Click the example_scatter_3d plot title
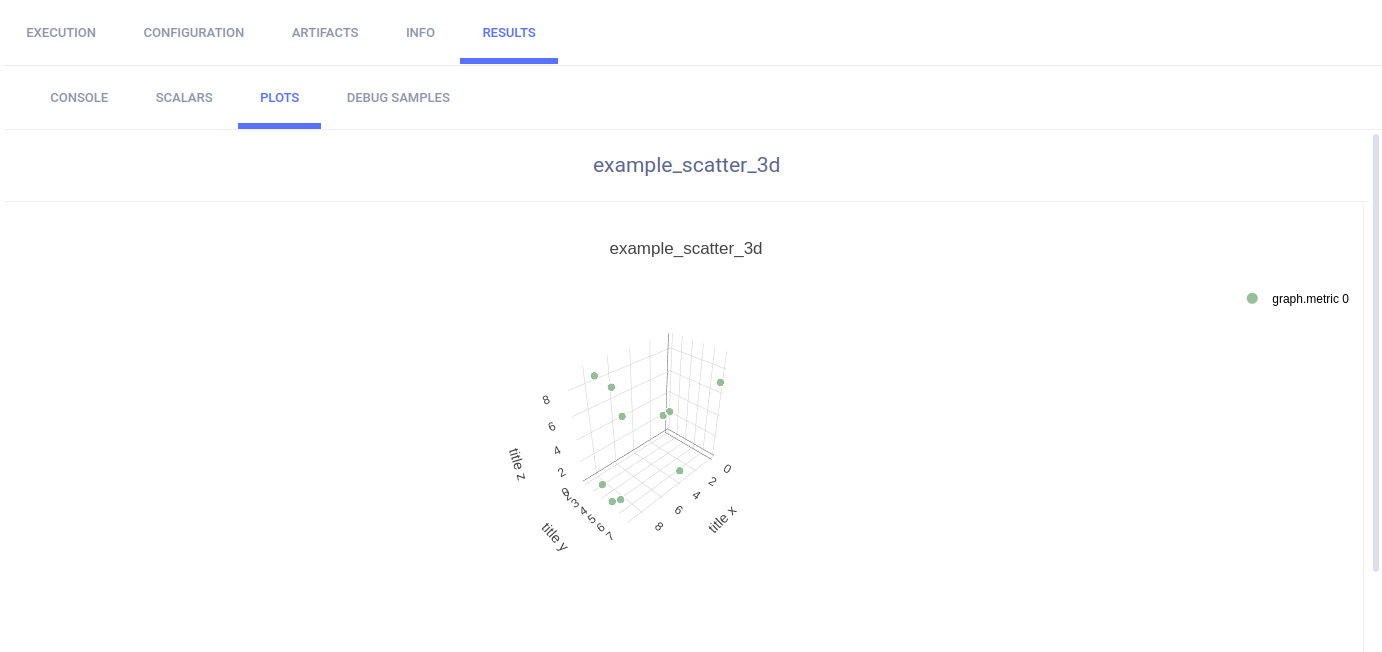This screenshot has width=1382, height=652. [686, 248]
